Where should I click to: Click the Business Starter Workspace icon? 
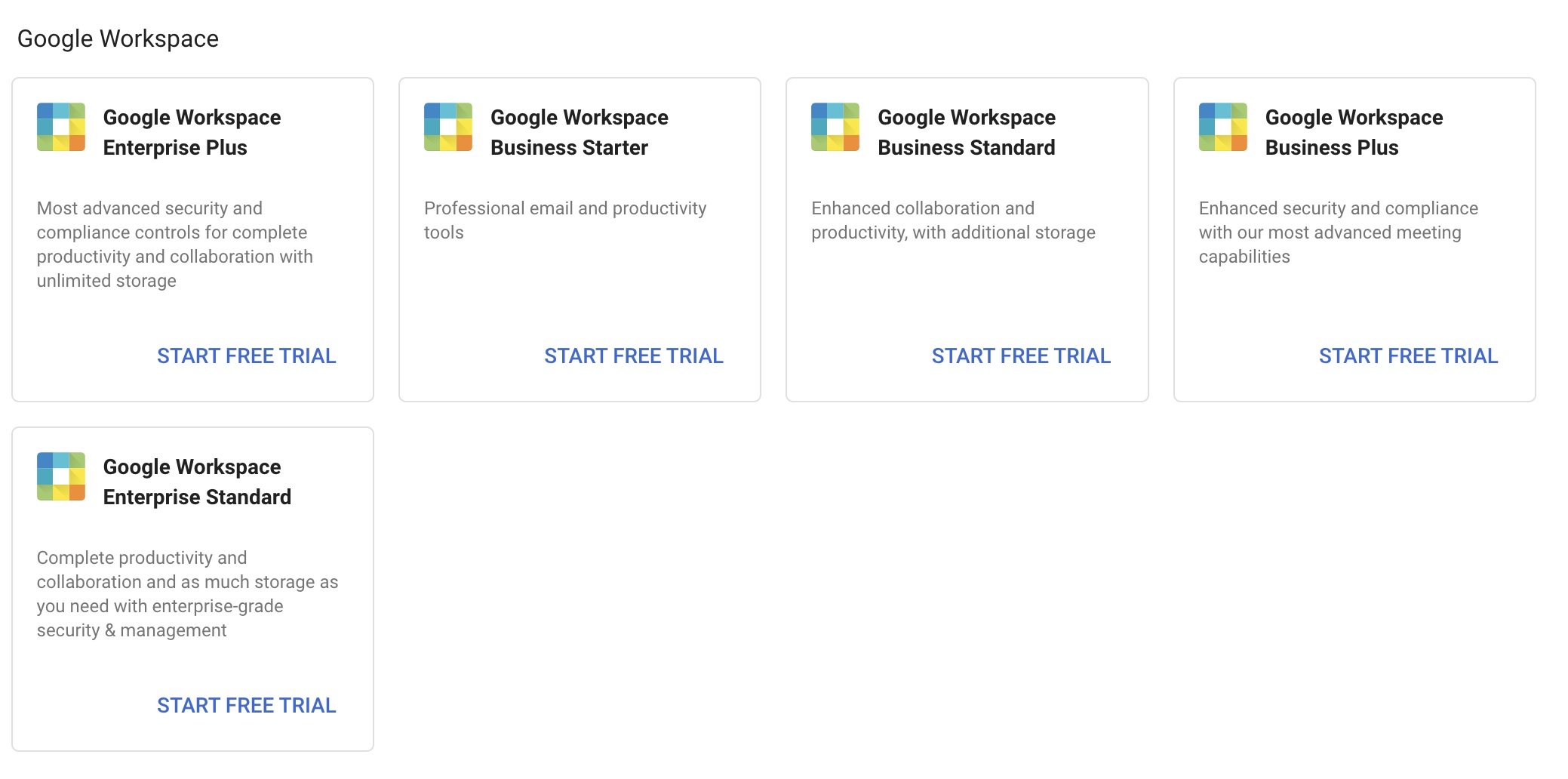pyautogui.click(x=448, y=127)
